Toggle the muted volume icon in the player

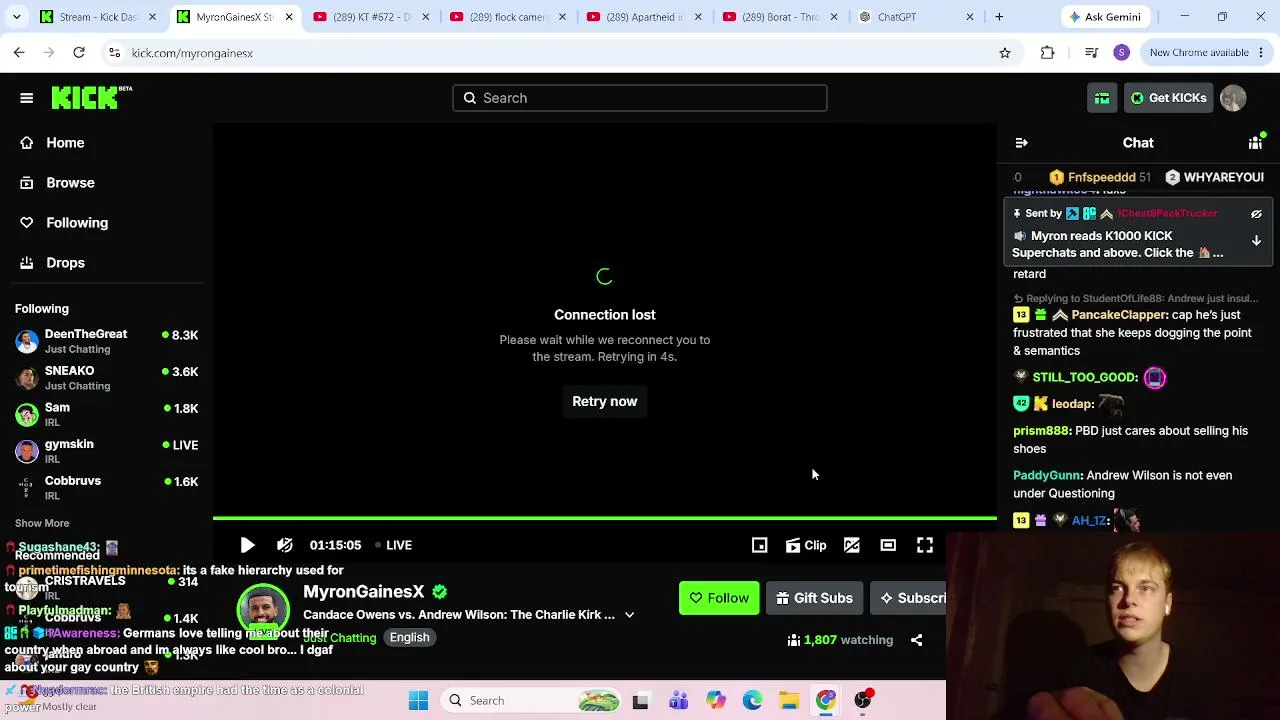point(285,545)
